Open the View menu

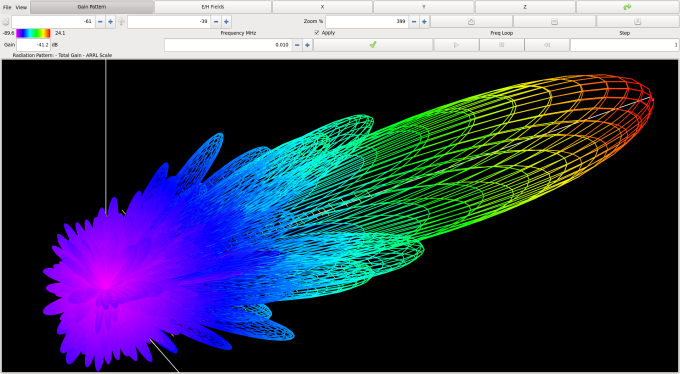tap(21, 7)
